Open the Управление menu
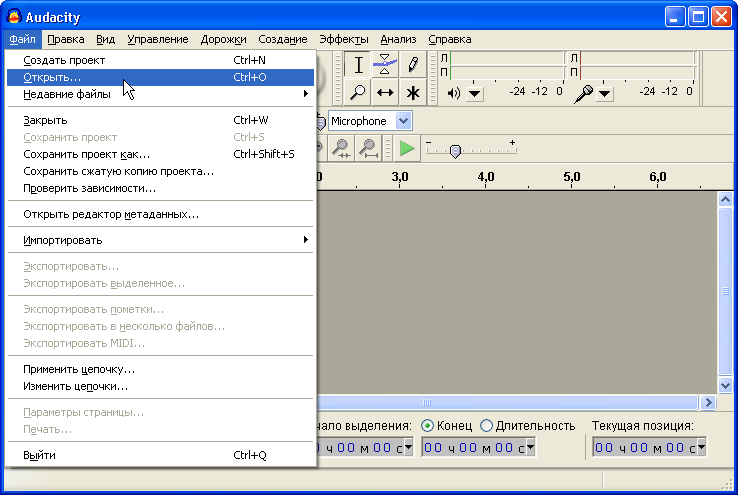Screen dimensions: 738x495 158,40
